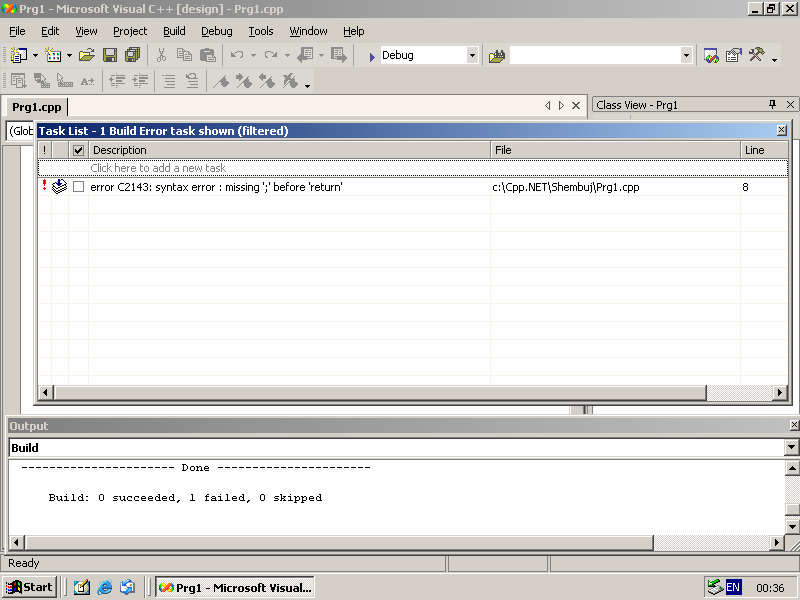
Task: Click the Paste clipboard icon
Action: pos(208,55)
